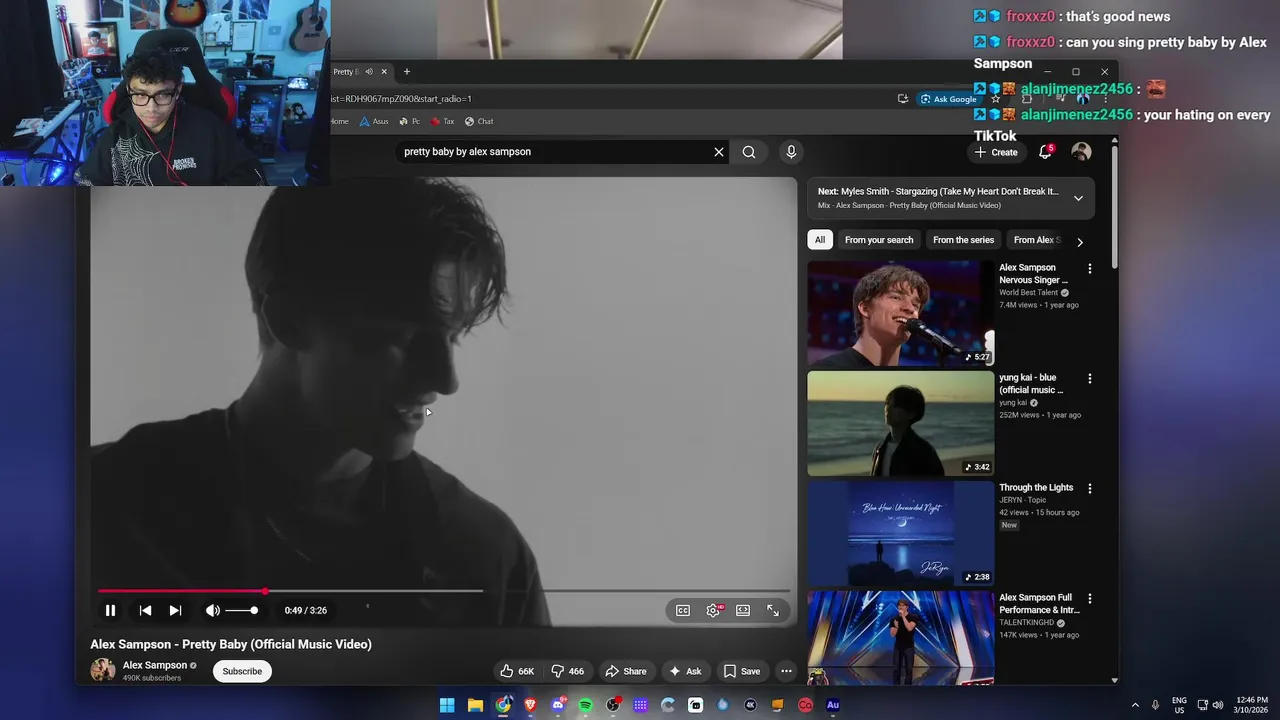Screen dimensions: 1280x720
Task: Open Discord from the taskbar
Action: pyautogui.click(x=558, y=705)
